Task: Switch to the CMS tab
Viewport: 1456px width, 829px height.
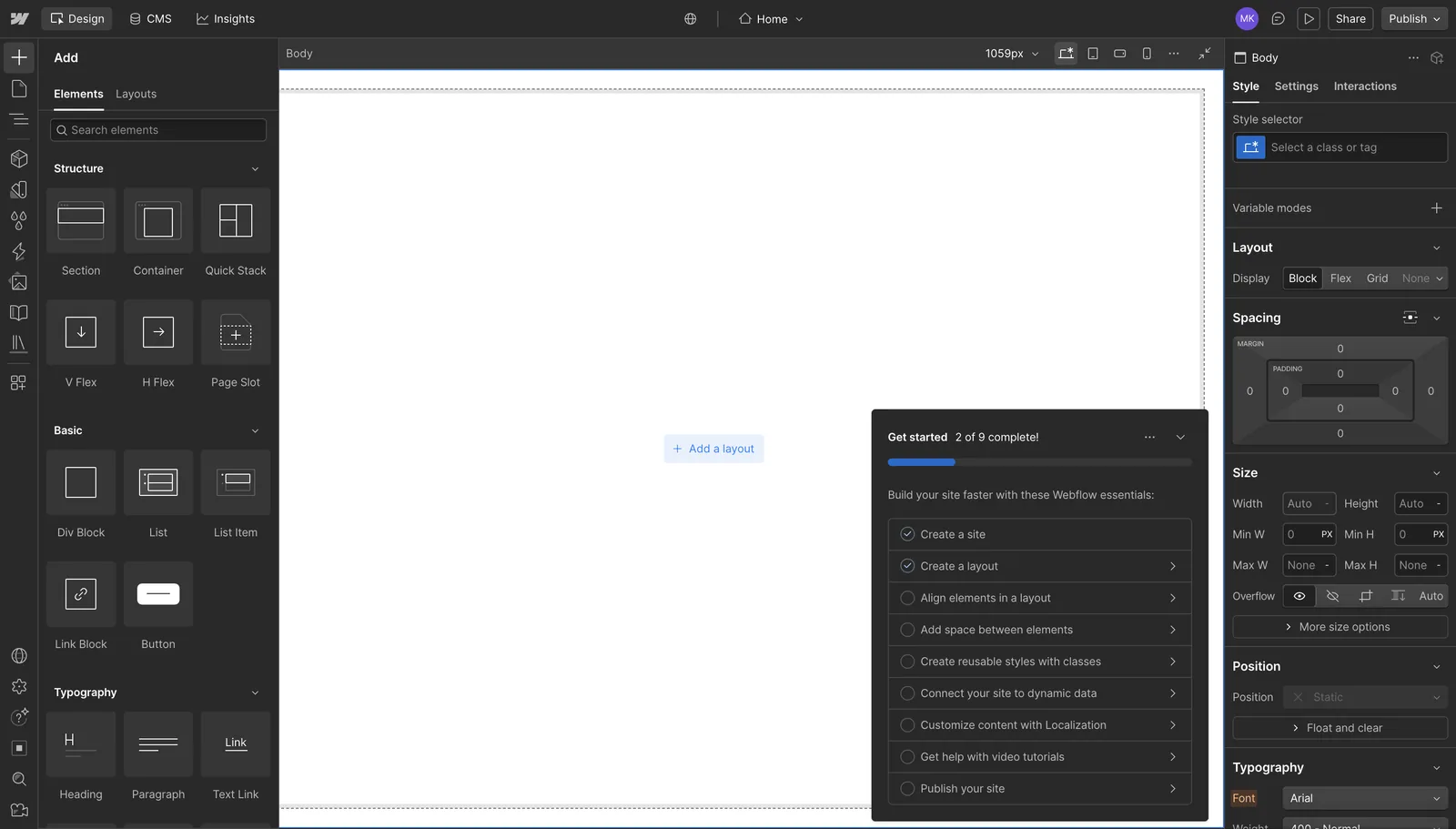Action: (150, 18)
